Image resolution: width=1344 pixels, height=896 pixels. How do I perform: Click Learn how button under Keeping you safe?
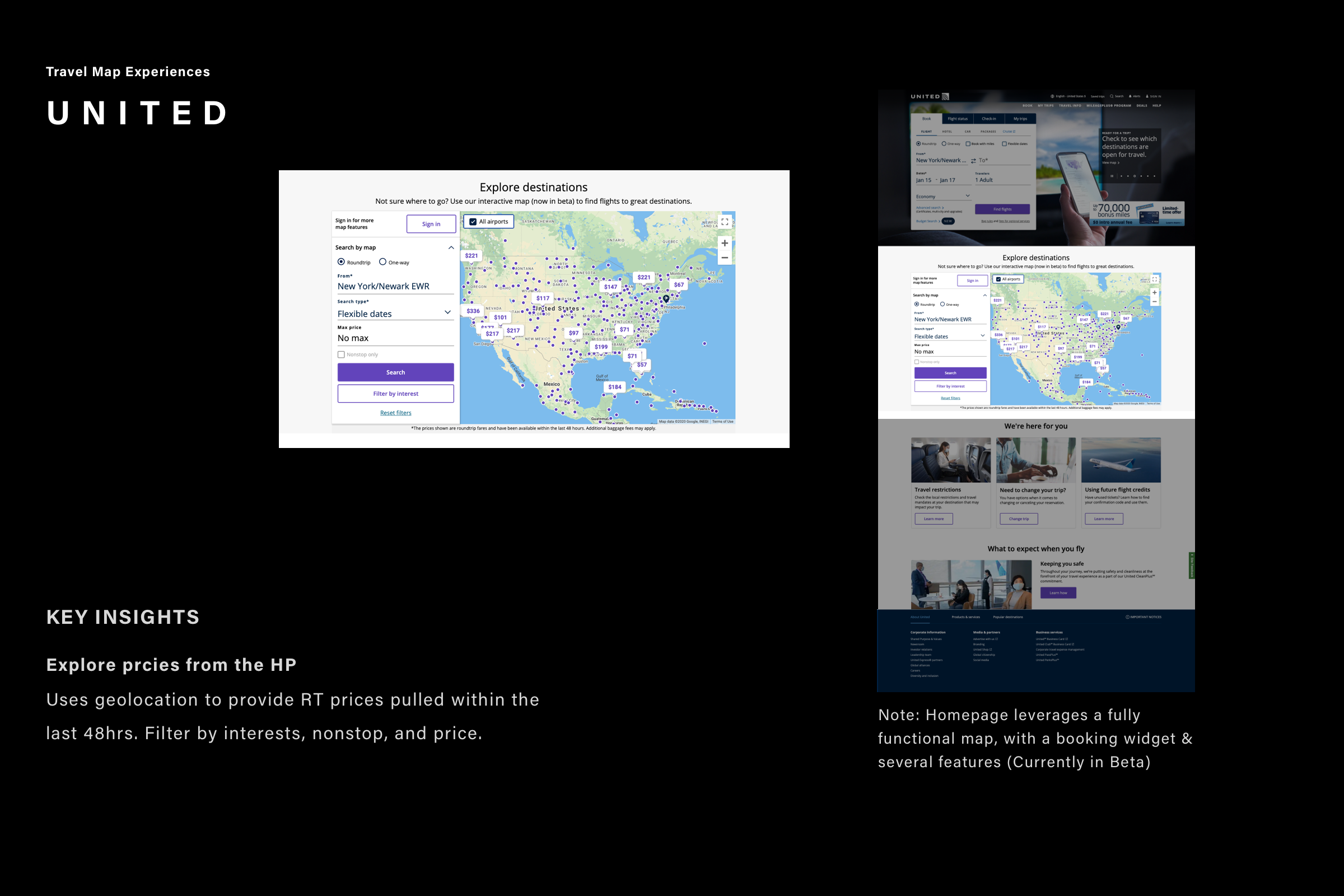[1058, 593]
